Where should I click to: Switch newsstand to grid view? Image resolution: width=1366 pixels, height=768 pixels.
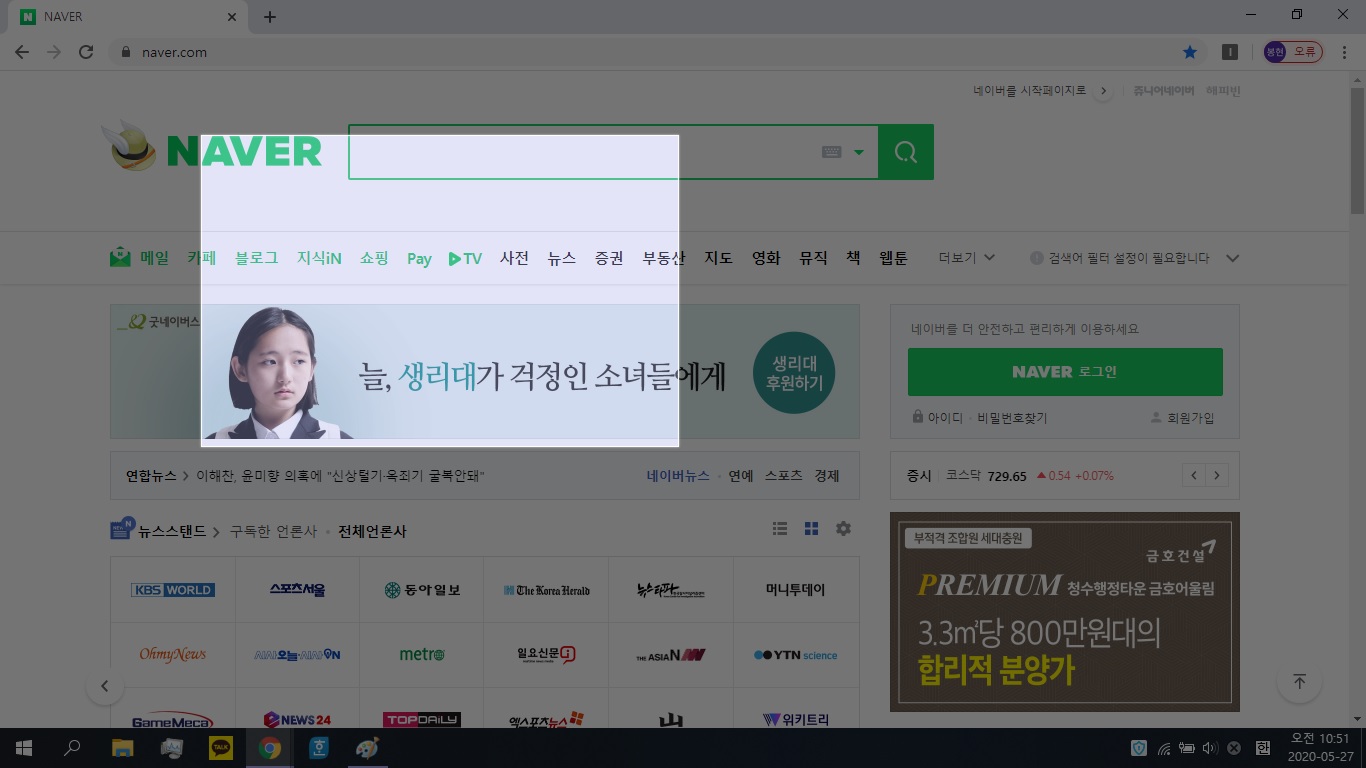point(812,528)
